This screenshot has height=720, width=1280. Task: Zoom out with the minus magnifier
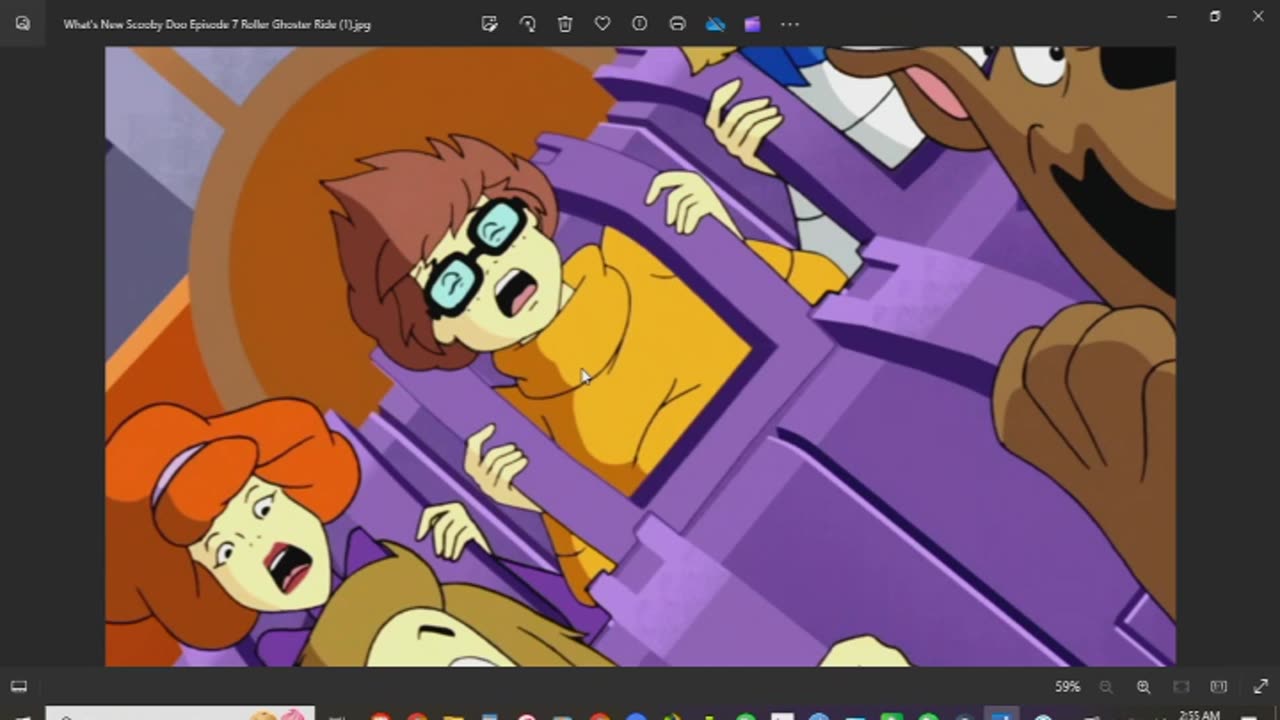tap(1106, 686)
